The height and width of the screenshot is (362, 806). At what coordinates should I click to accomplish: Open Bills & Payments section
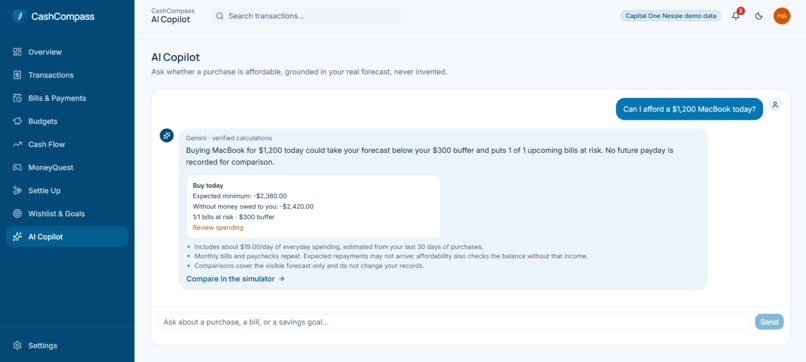point(67,98)
